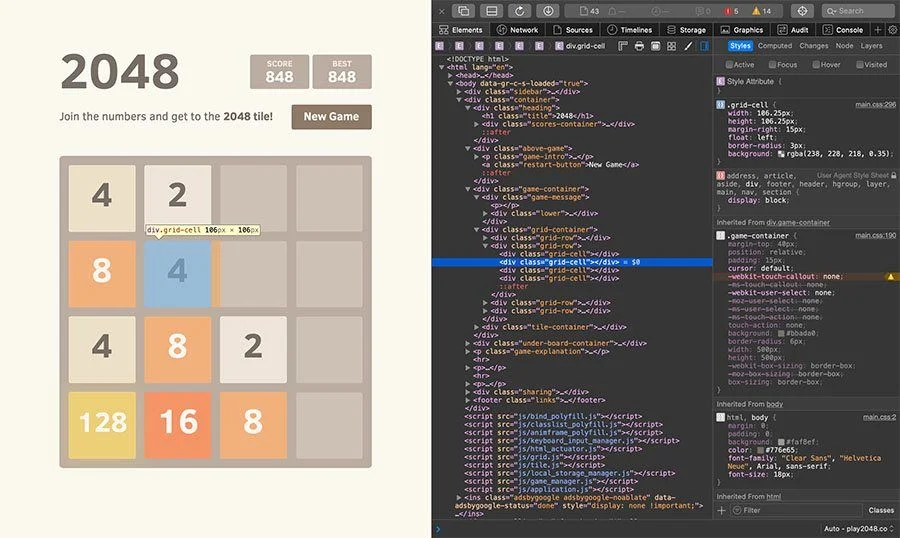Click the reload page icon in inspector toolbar
900x538 pixels.
(519, 11)
